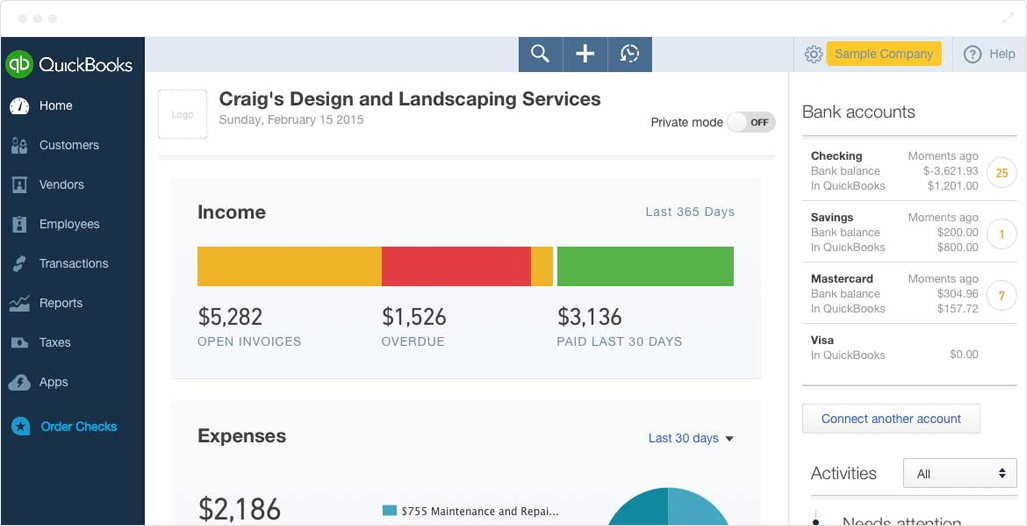Click the orange open invoices bar
This screenshot has height=526, width=1027.
click(289, 267)
